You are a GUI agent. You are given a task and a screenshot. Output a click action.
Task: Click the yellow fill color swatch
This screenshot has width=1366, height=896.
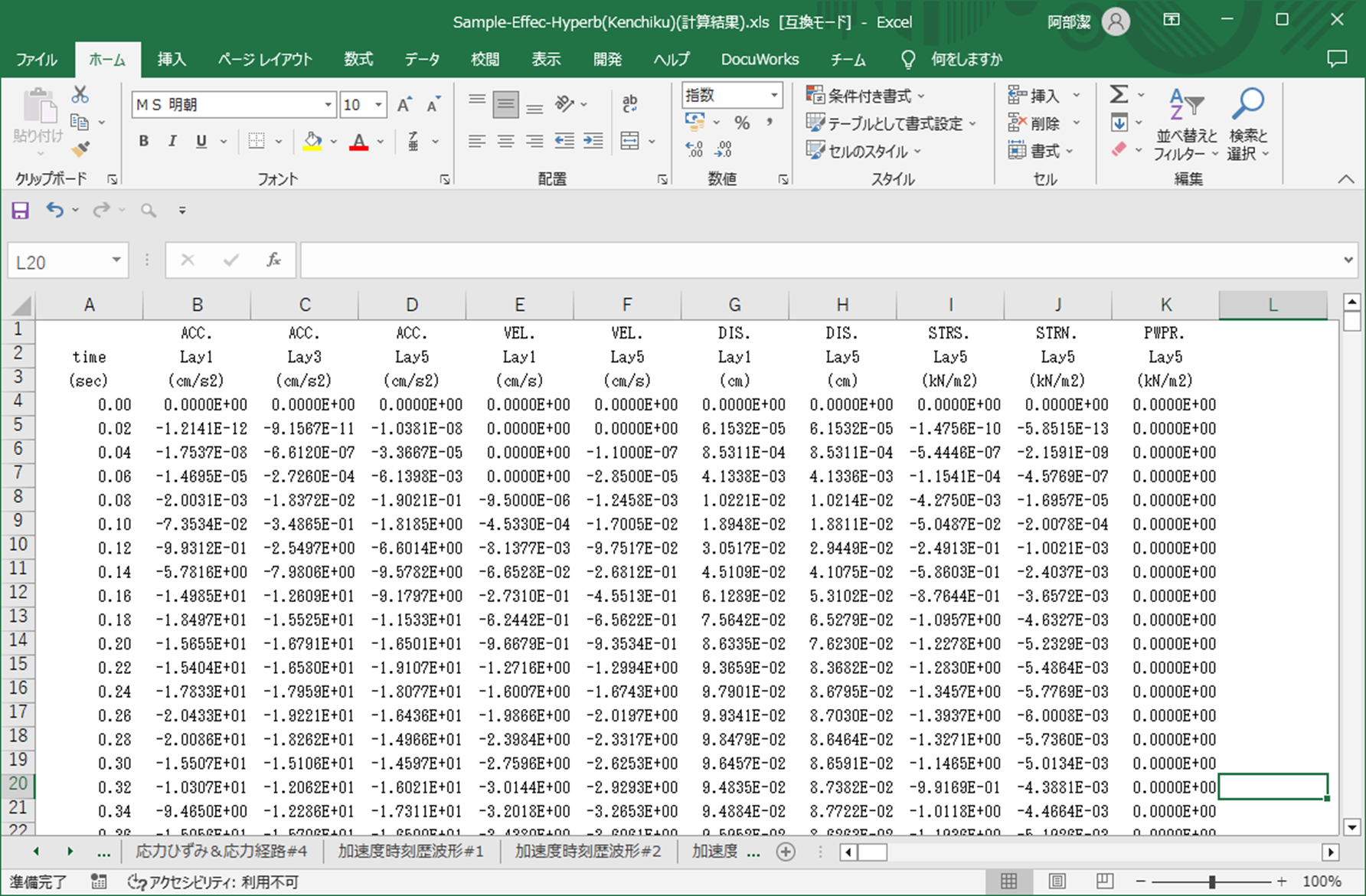312,141
